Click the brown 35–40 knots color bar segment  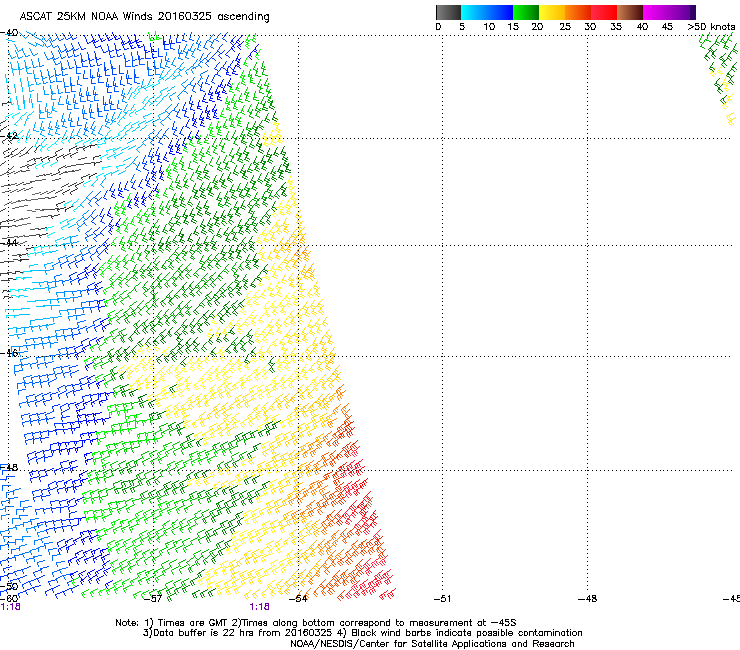[x=630, y=12]
